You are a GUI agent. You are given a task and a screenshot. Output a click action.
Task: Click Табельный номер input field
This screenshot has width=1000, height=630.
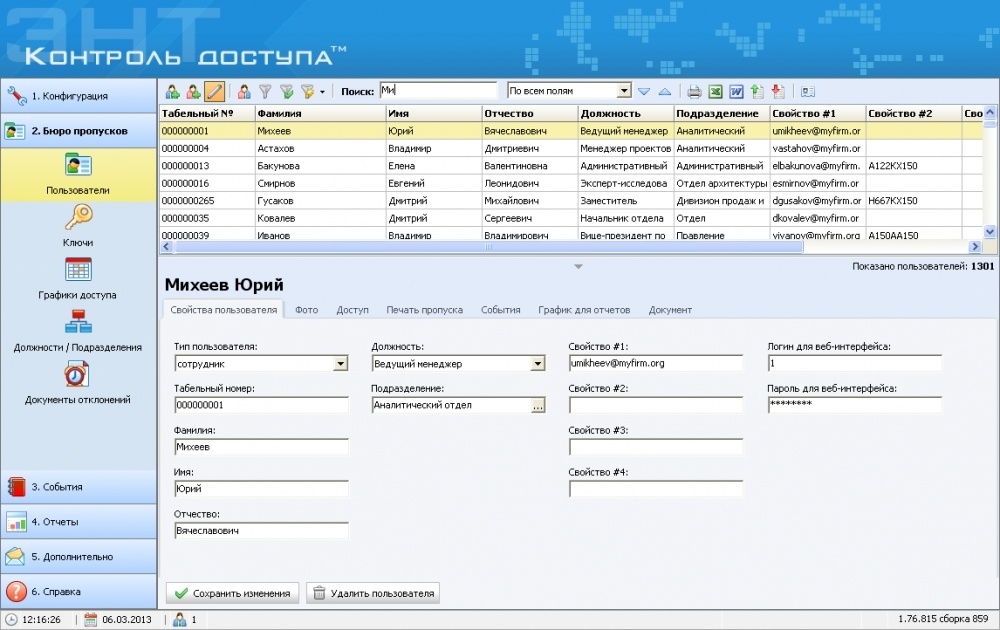[261, 405]
